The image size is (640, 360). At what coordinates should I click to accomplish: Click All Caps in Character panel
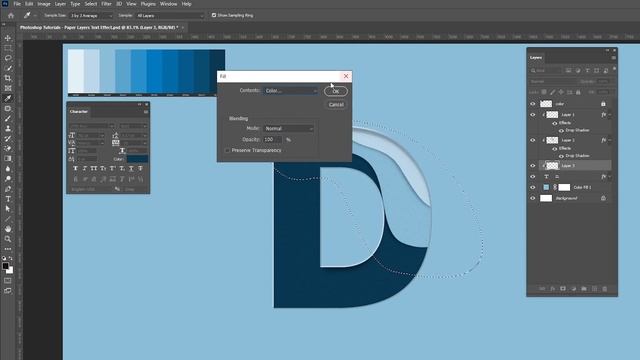click(x=93, y=168)
